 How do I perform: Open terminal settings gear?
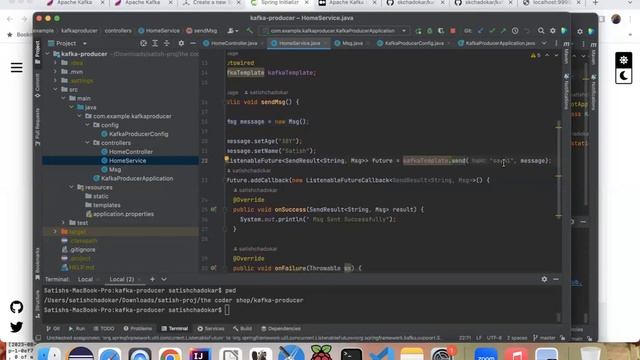[x=544, y=280]
